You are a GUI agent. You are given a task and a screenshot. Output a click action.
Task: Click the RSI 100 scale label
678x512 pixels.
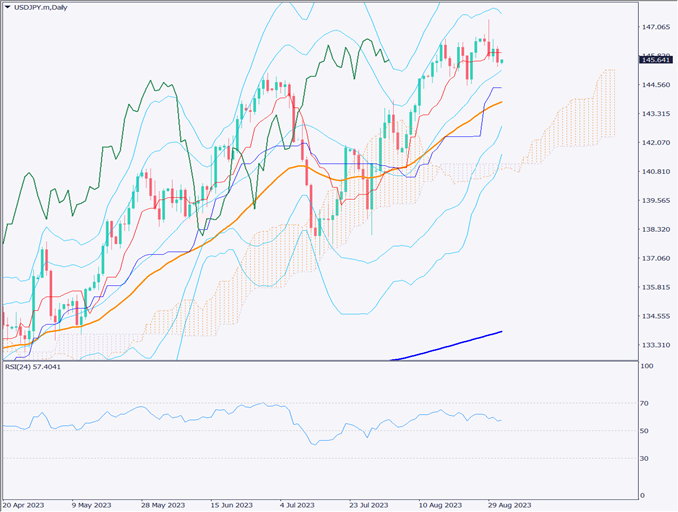648,367
